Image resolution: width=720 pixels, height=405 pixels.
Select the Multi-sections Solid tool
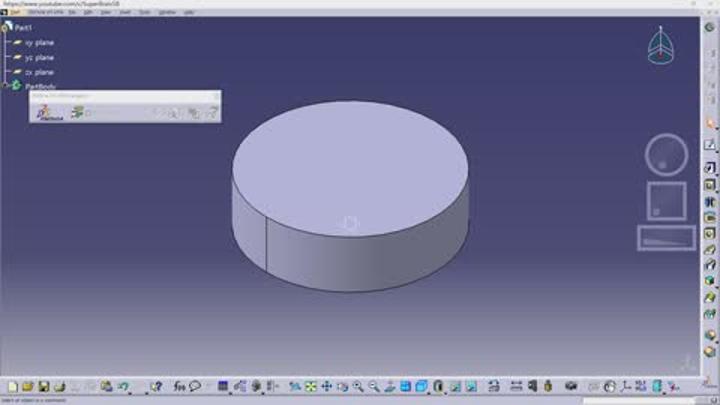[709, 298]
